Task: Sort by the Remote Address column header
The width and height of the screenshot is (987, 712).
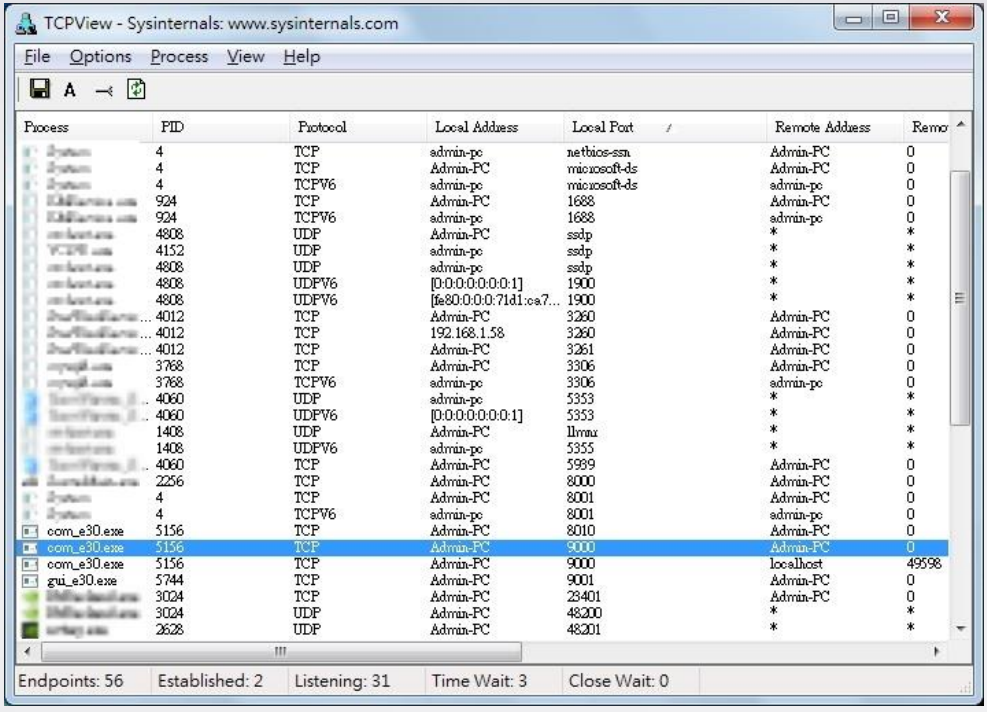Action: [835, 127]
